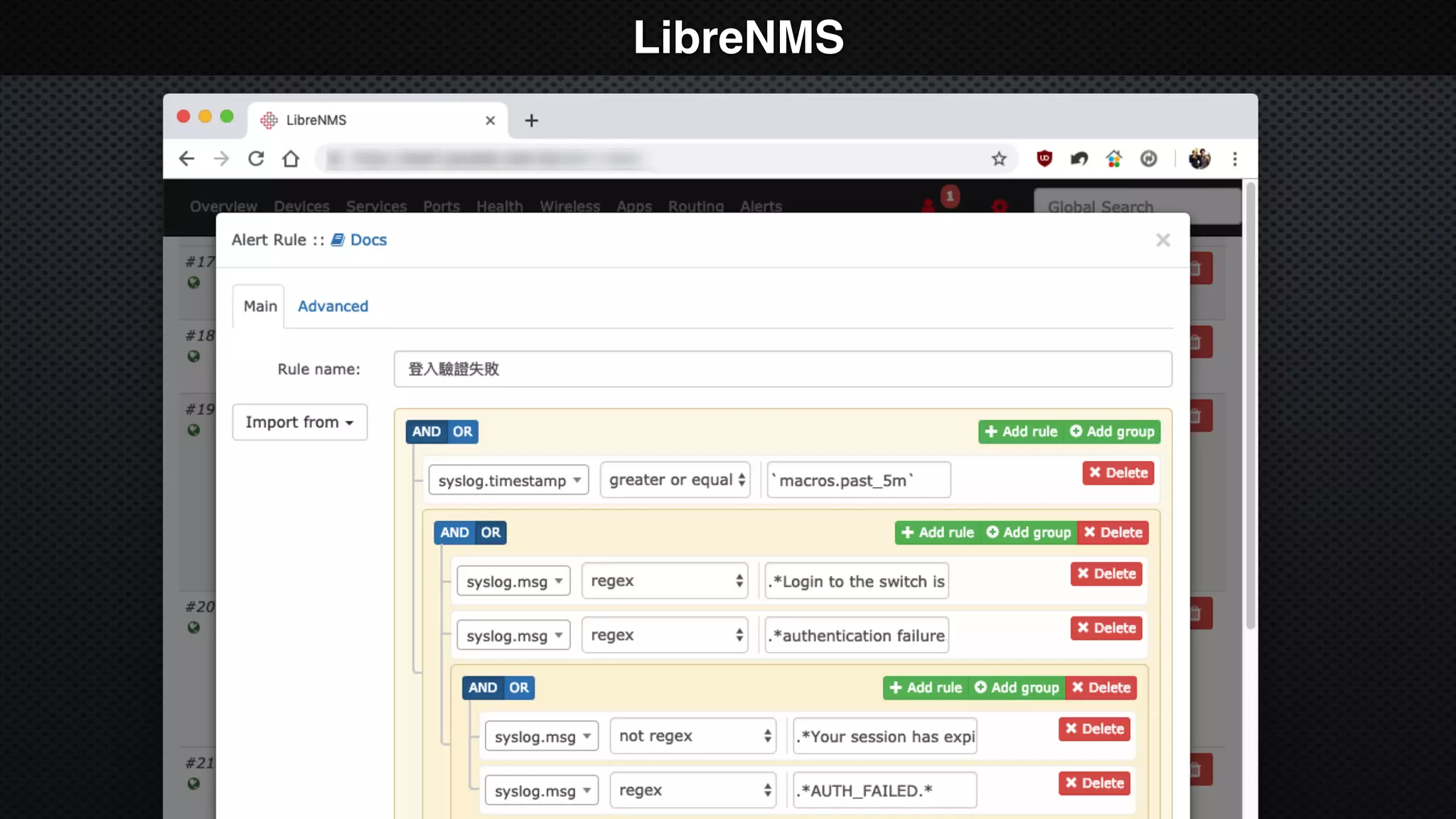Delete the AUTH_FAILED rule
This screenshot has height=819, width=1456.
click(1094, 783)
